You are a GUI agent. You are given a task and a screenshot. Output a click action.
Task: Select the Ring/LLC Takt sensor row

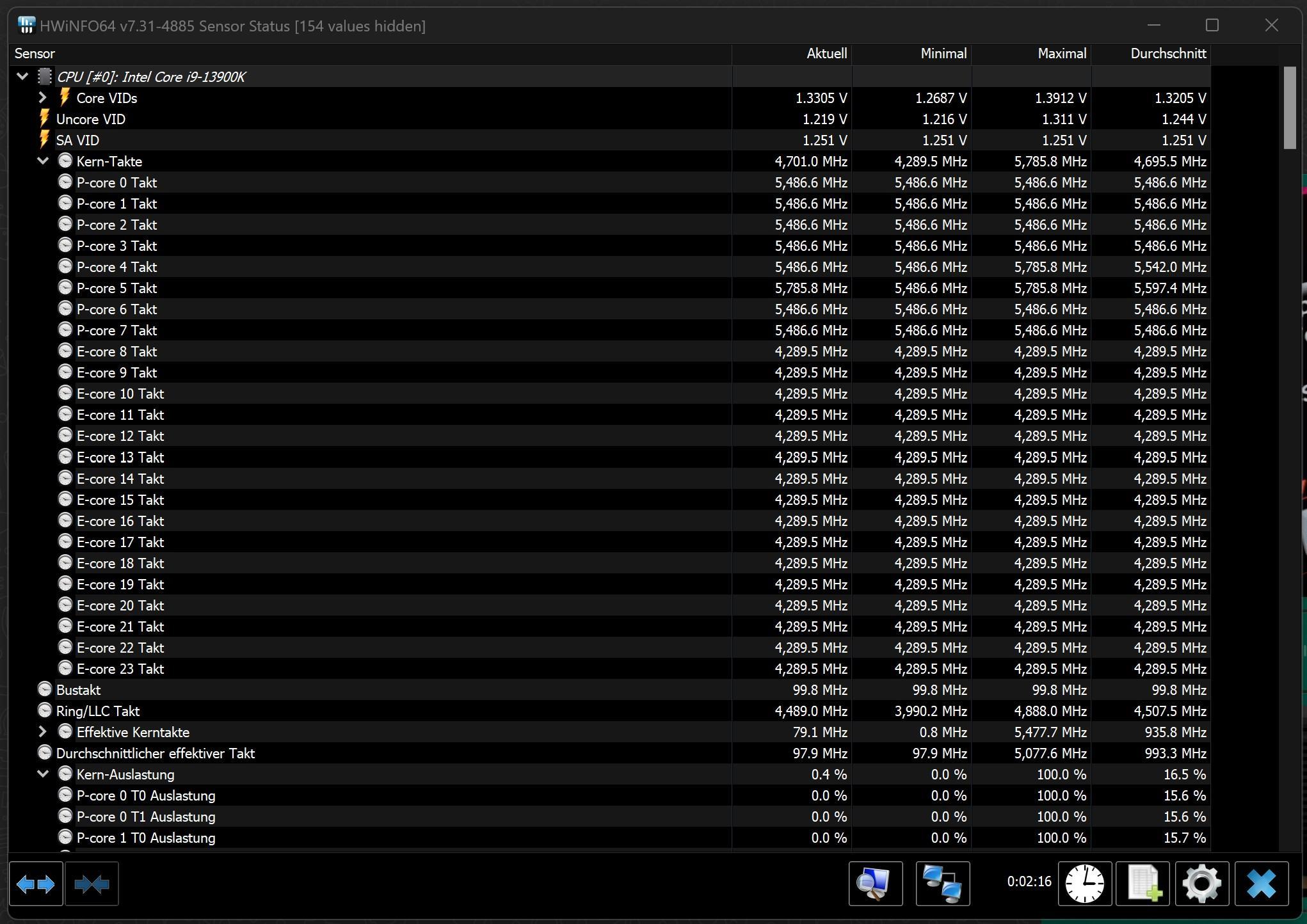click(97, 712)
